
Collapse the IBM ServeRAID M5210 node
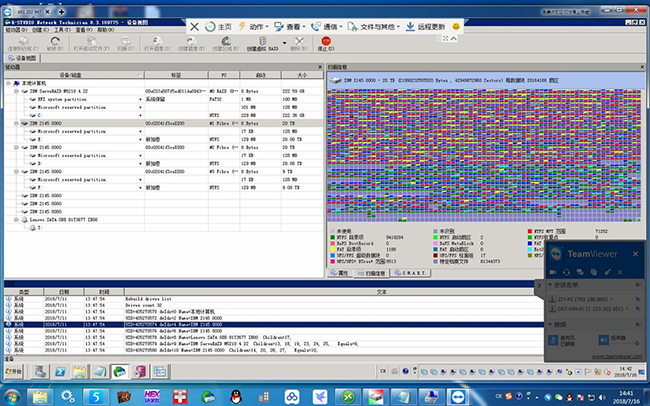[x=16, y=91]
